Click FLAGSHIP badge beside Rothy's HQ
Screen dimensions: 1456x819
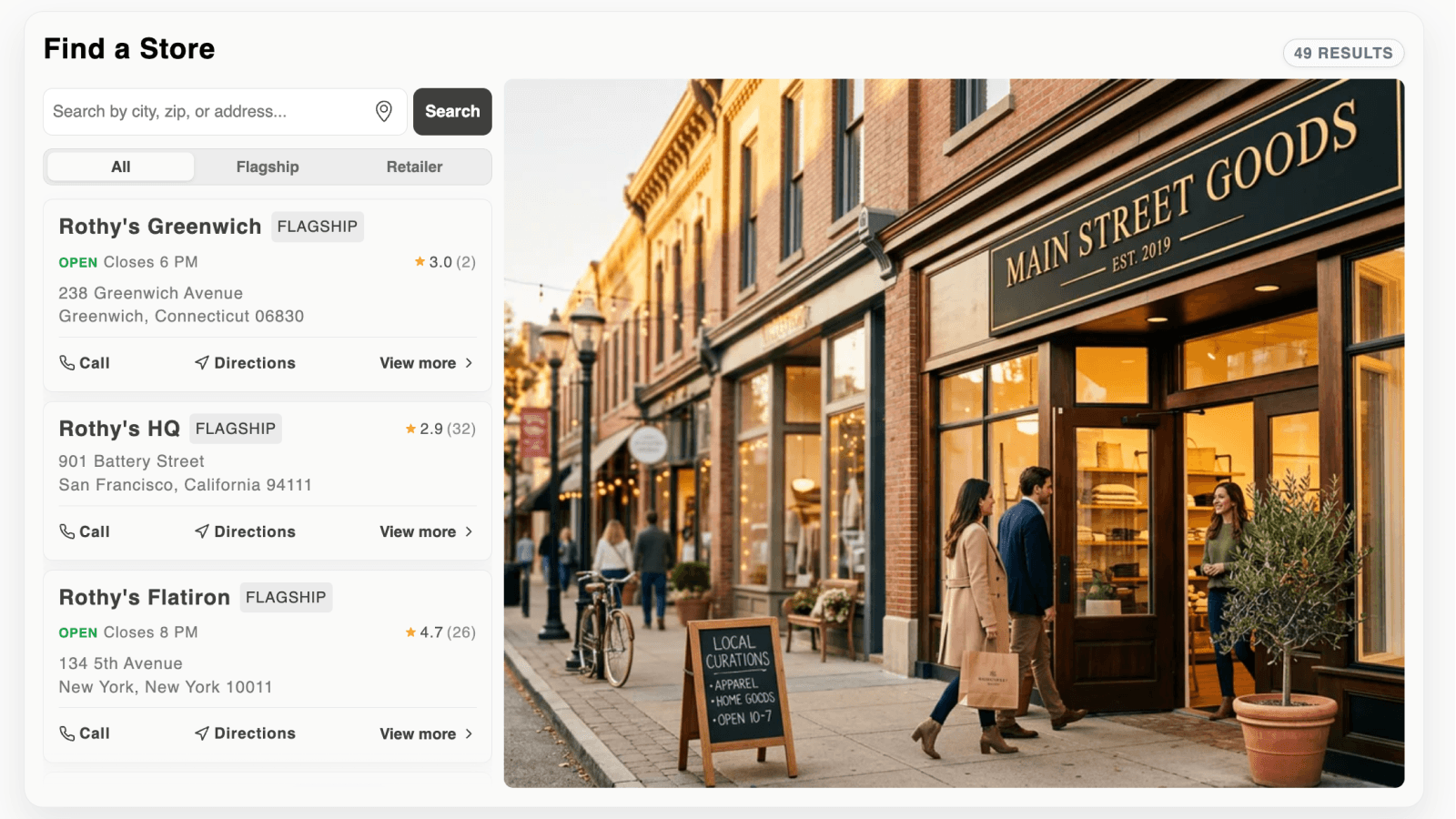pos(236,429)
